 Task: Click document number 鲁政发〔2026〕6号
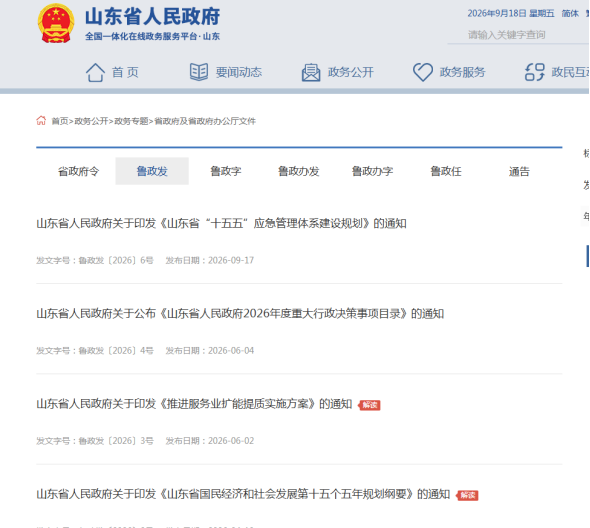[x=116, y=260]
